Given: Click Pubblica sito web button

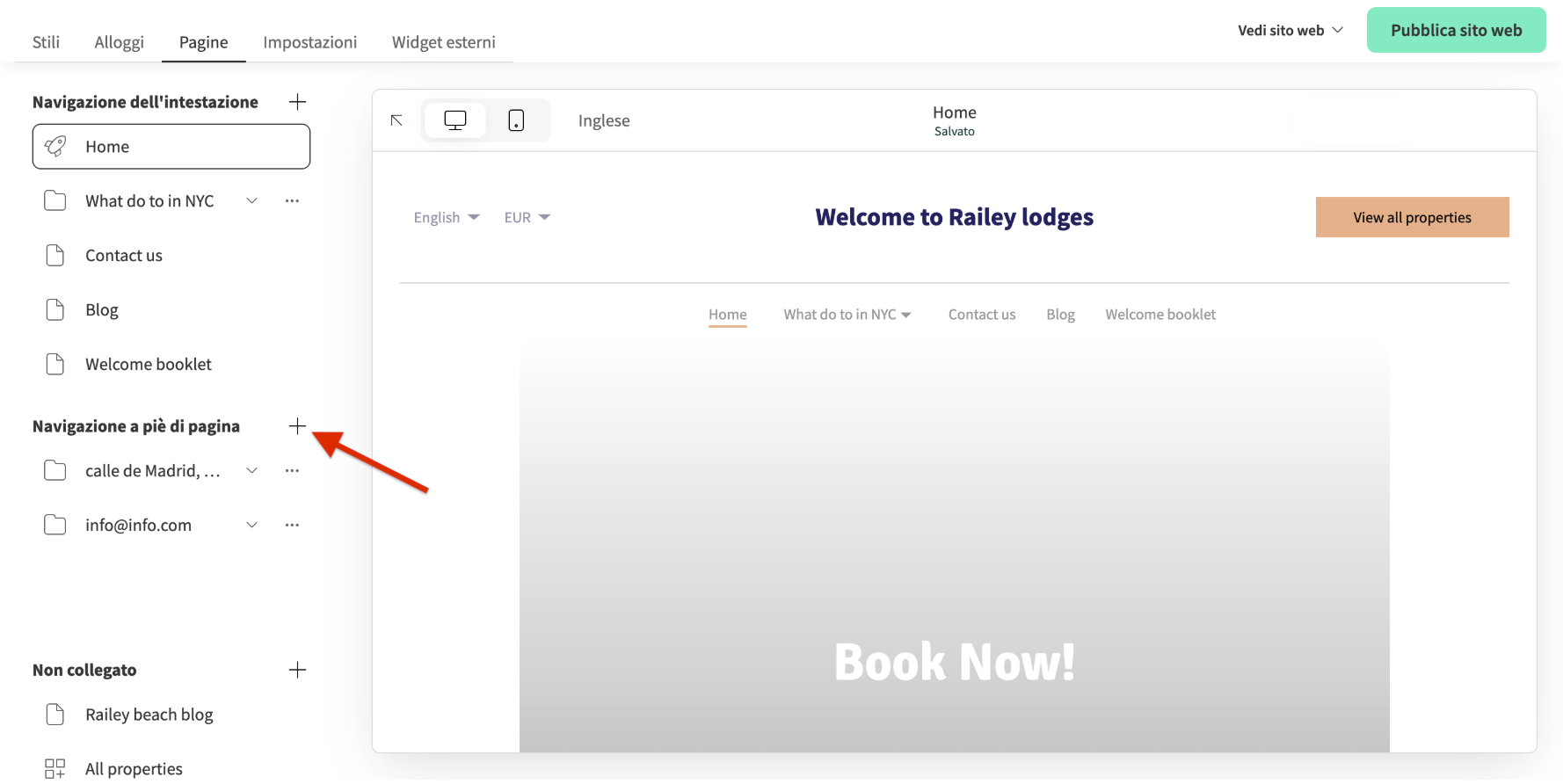Looking at the screenshot, I should [x=1456, y=30].
